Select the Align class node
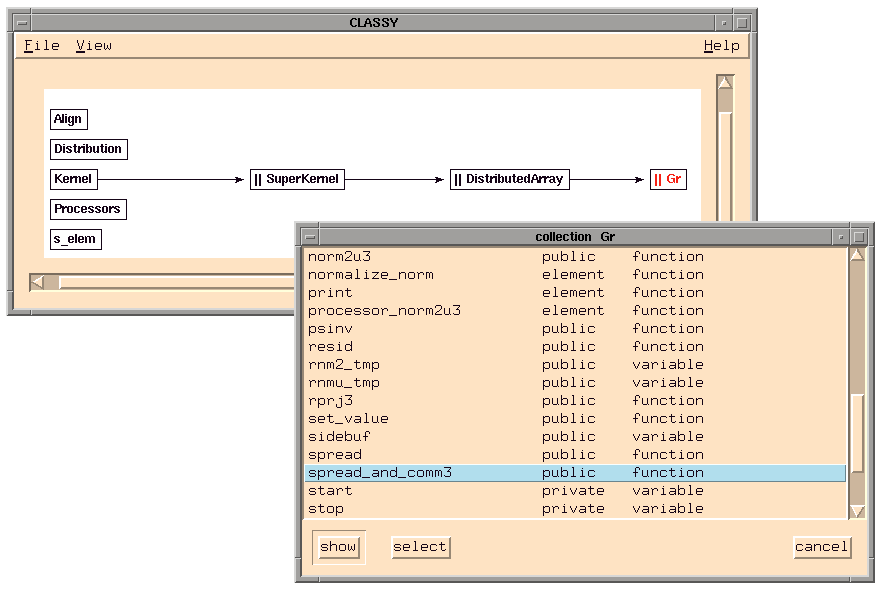Viewport: 886px width, 593px height. (x=68, y=119)
